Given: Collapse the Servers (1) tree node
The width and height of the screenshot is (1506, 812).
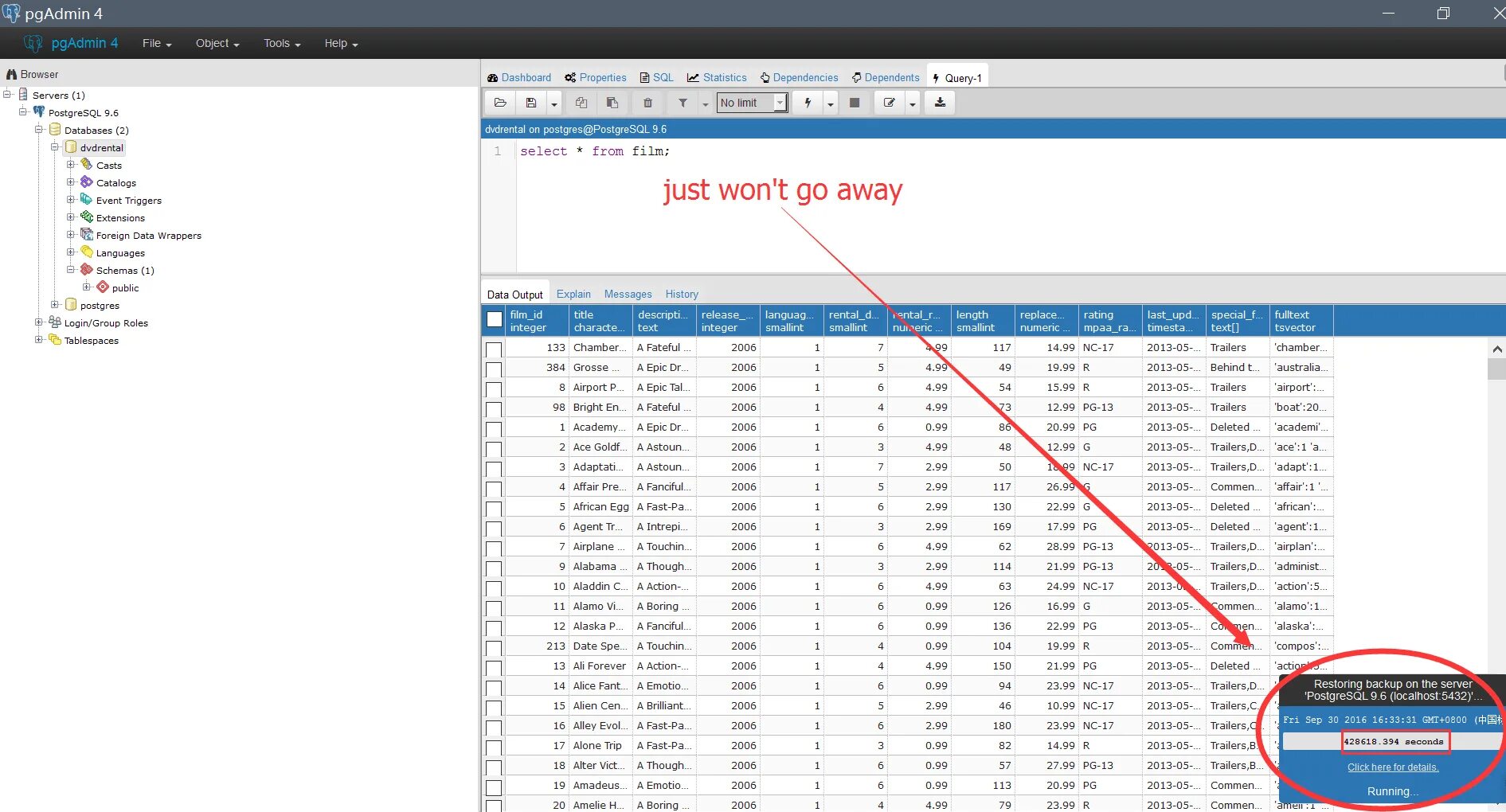Looking at the screenshot, I should coord(7,95).
